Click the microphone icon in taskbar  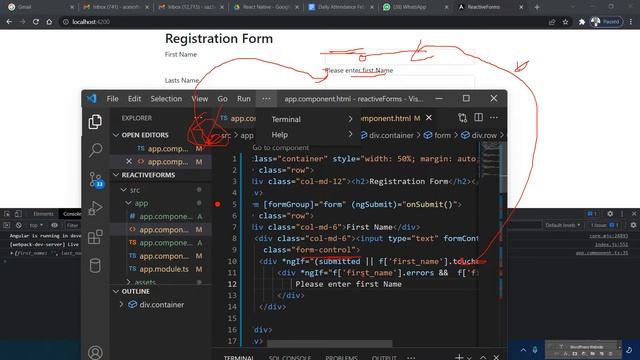pyautogui.click(x=535, y=350)
